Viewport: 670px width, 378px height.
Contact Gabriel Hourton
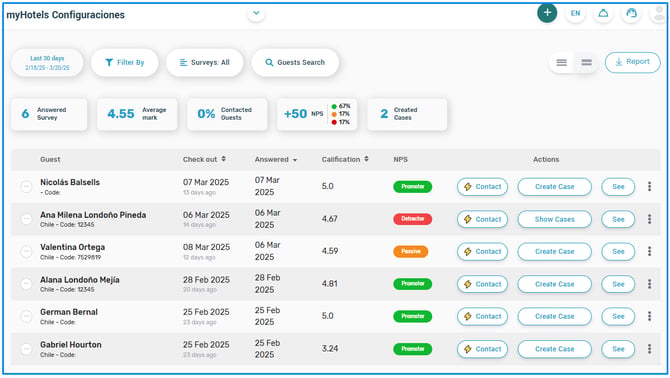point(482,349)
